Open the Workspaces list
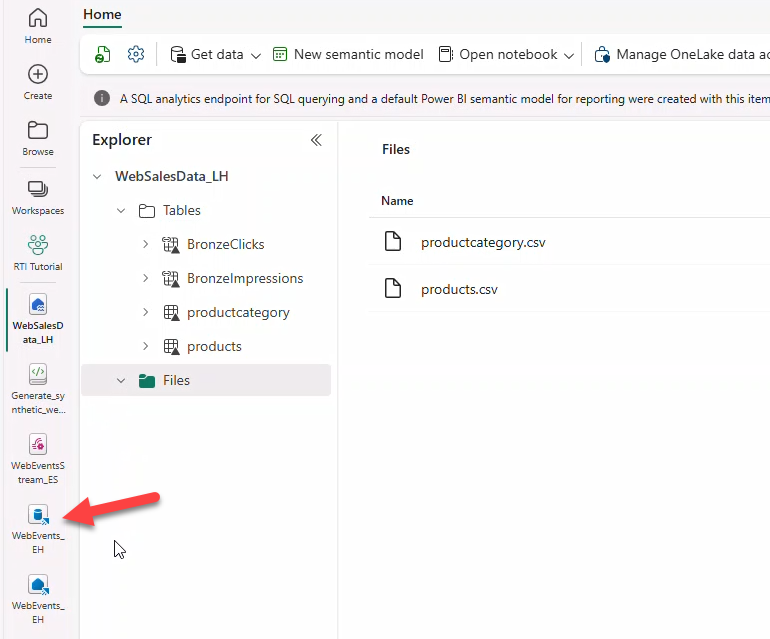The image size is (770, 639). (38, 197)
